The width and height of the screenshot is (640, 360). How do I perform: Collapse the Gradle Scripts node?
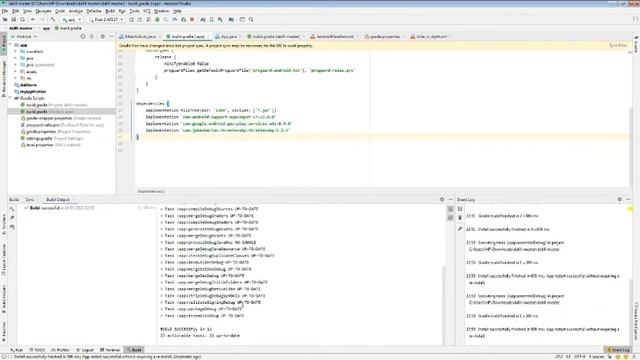click(x=11, y=98)
